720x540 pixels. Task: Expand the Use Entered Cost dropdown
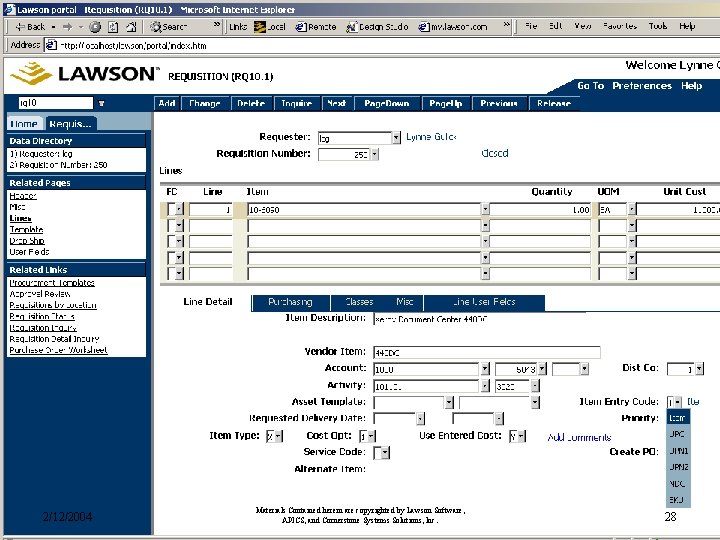pos(522,436)
